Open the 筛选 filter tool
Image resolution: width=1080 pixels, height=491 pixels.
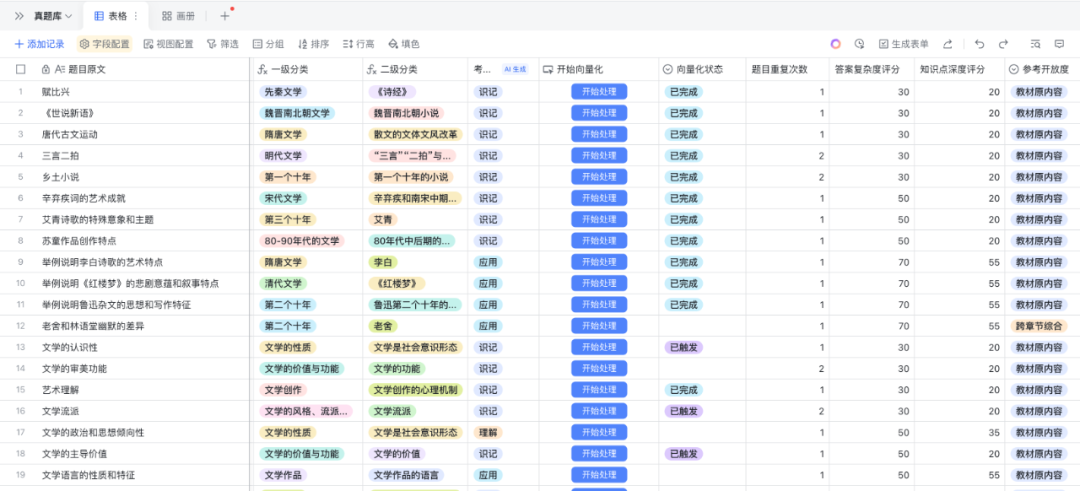(x=222, y=44)
